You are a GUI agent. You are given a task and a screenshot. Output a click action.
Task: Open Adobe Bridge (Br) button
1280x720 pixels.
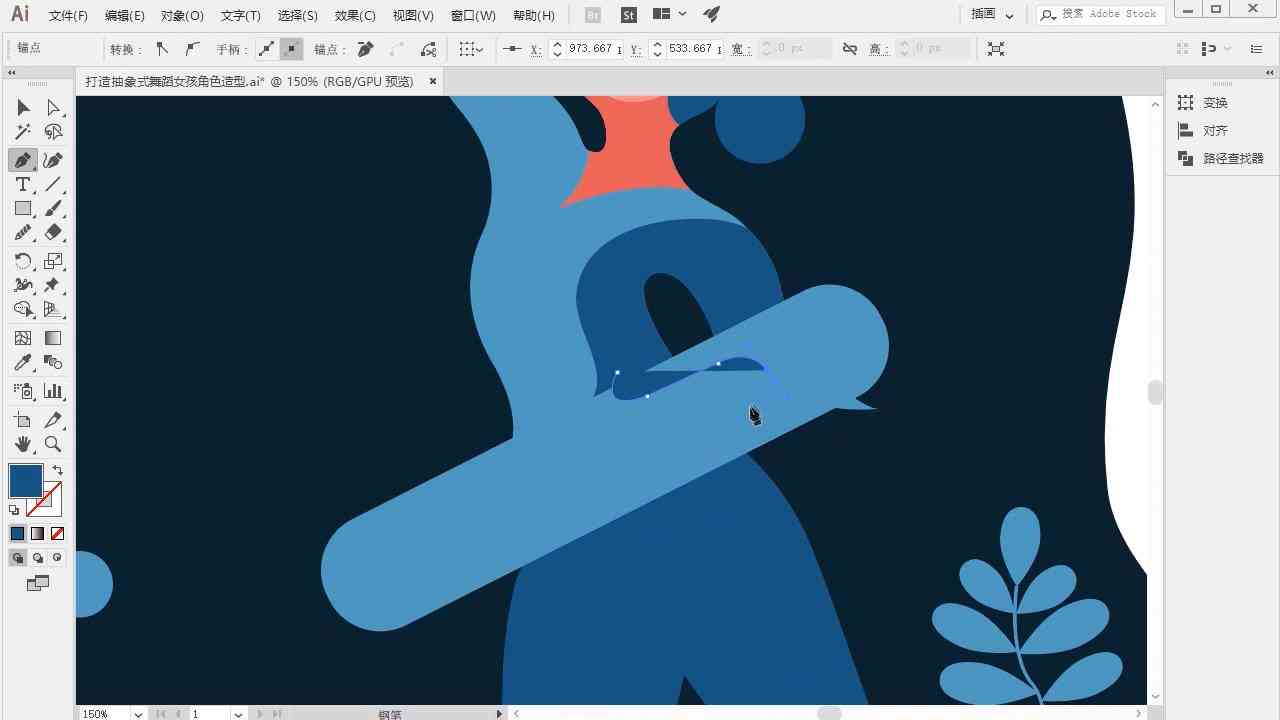pos(593,15)
